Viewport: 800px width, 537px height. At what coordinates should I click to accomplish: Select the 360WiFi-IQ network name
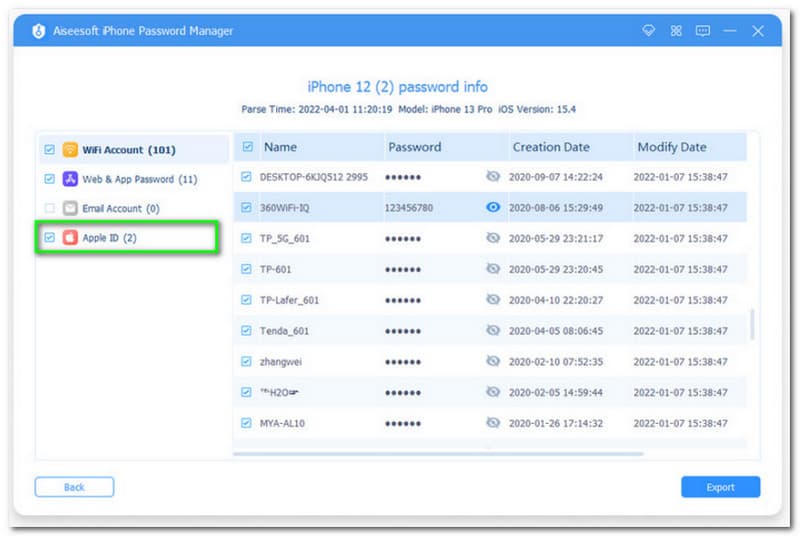point(285,208)
